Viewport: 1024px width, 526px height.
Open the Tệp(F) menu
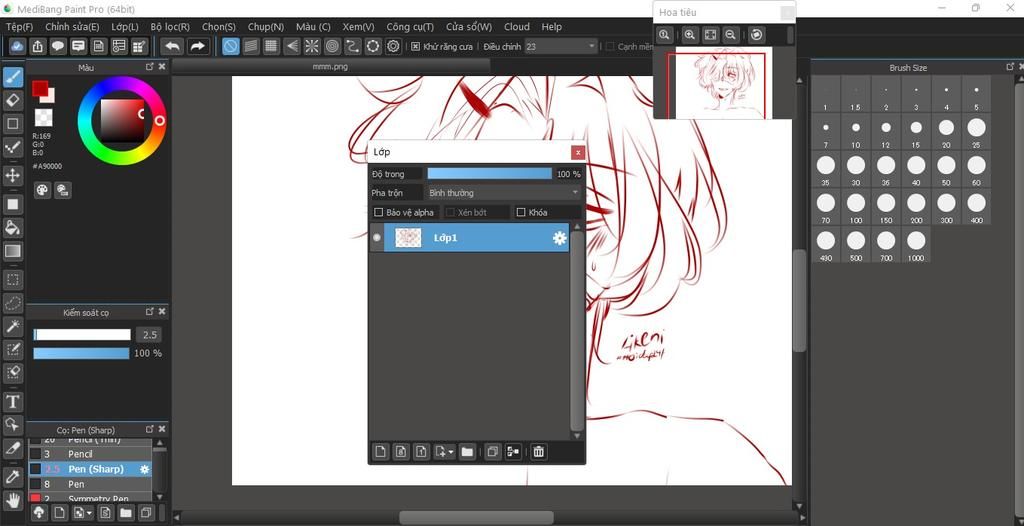[20, 27]
